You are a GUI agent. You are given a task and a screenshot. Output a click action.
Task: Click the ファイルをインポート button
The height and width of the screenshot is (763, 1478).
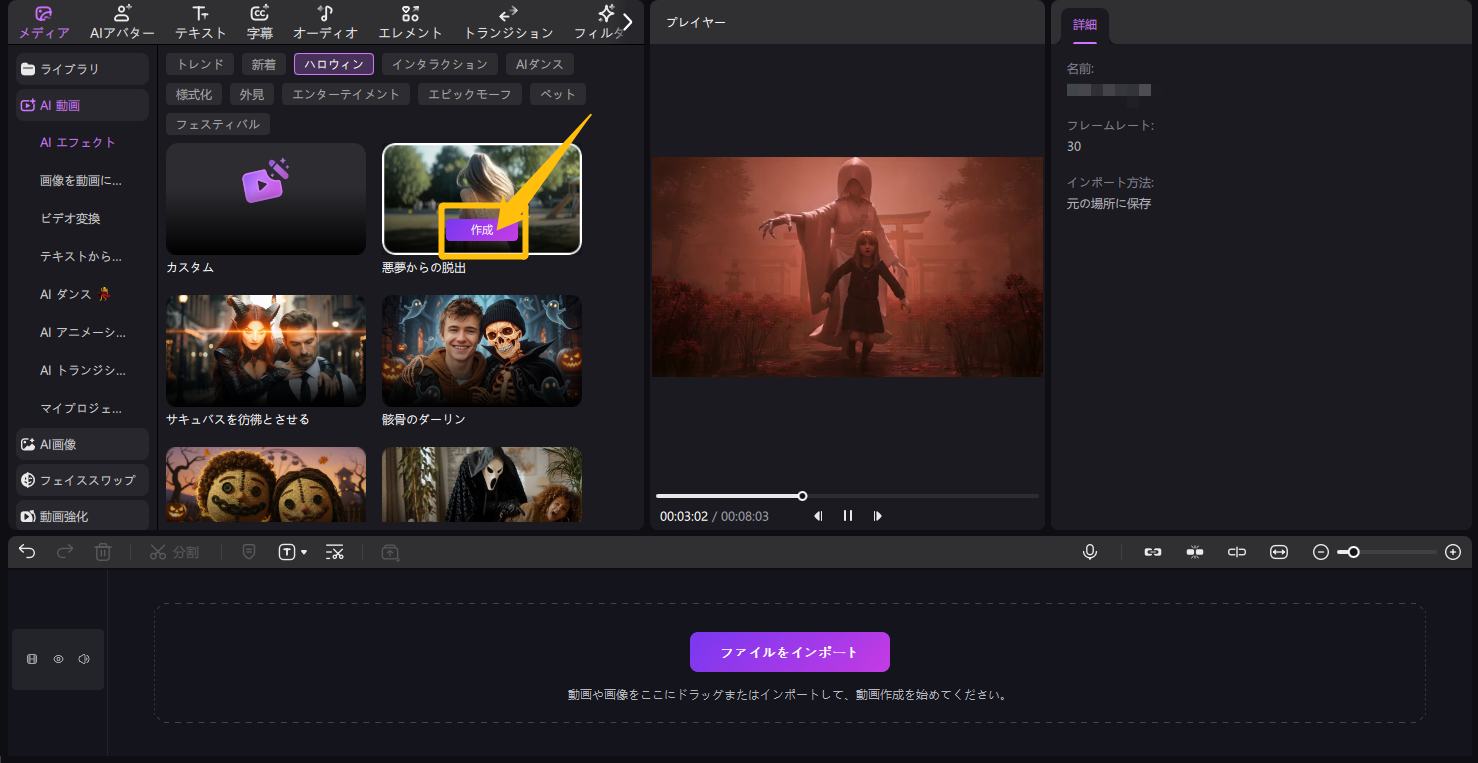(789, 652)
